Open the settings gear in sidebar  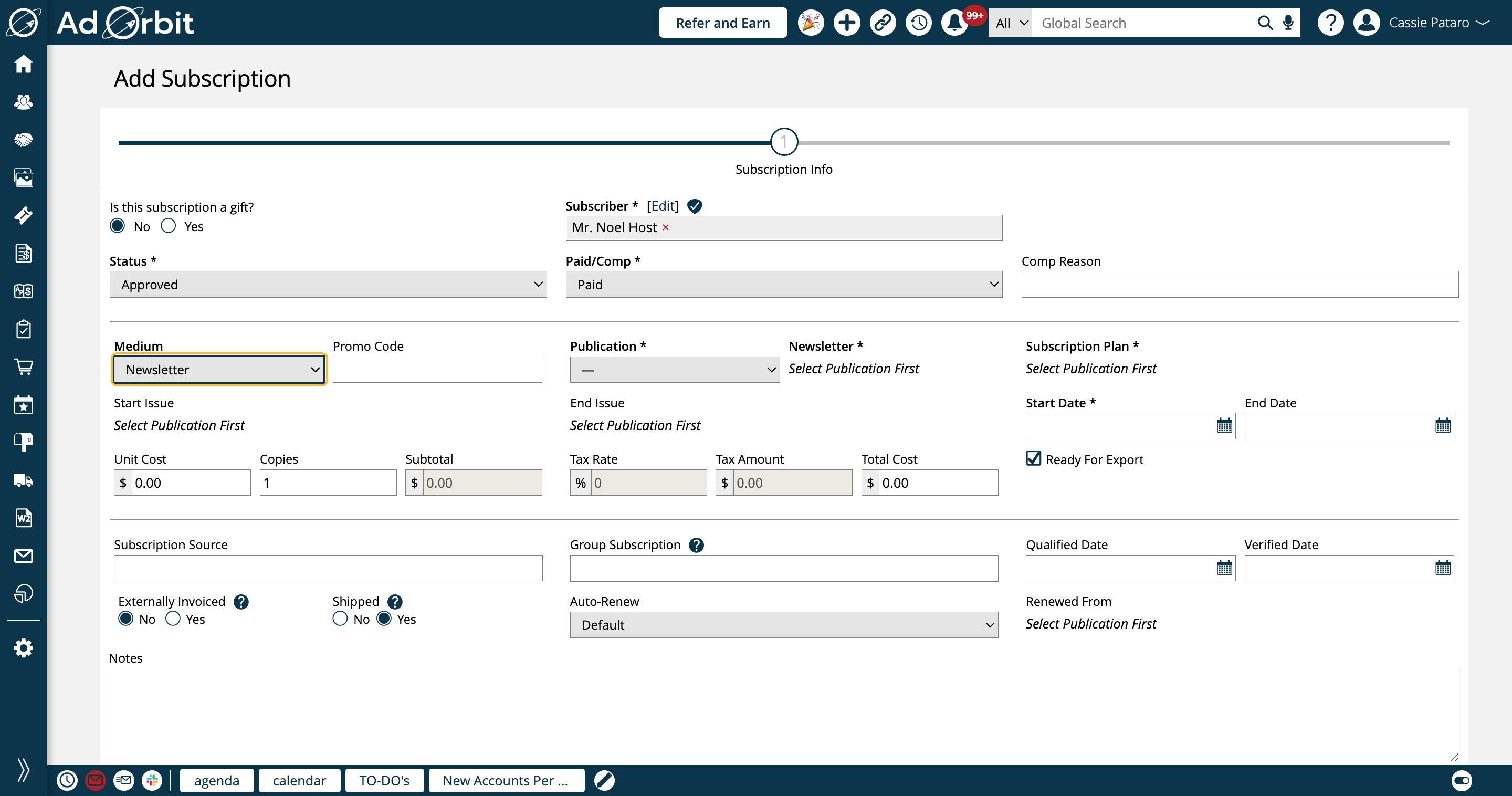click(24, 648)
